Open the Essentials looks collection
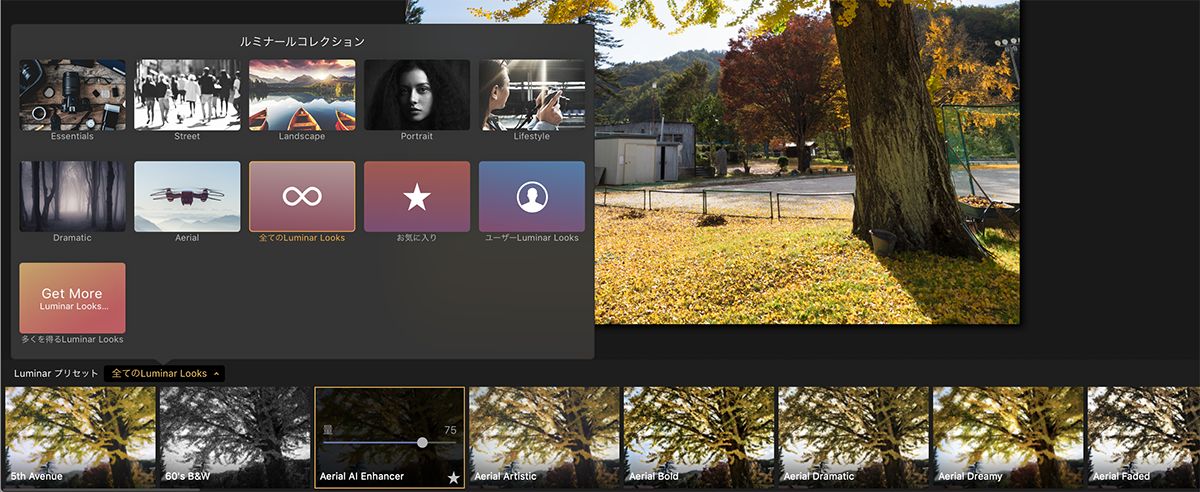The image size is (1200, 492). point(72,95)
